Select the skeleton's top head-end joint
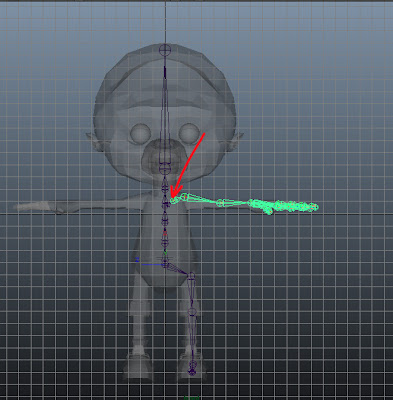Viewport: 393px width, 400px height. click(165, 50)
